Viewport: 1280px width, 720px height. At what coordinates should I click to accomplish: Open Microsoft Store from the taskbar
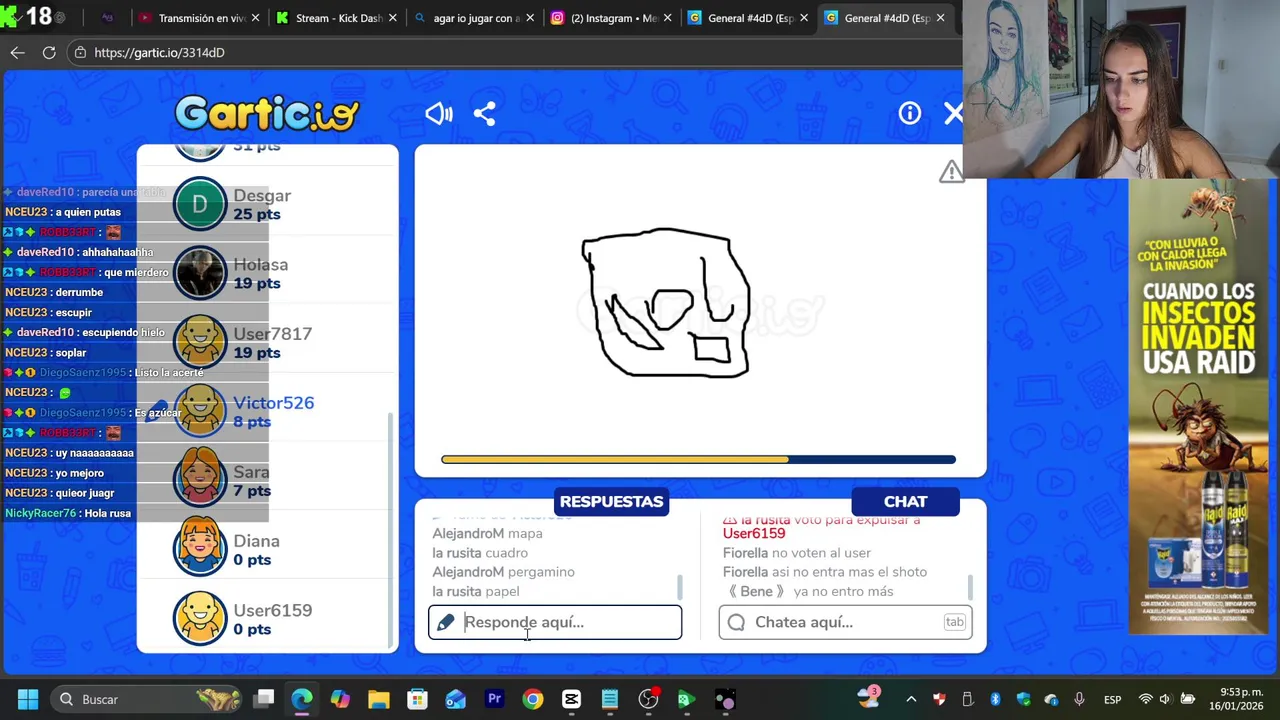417,699
